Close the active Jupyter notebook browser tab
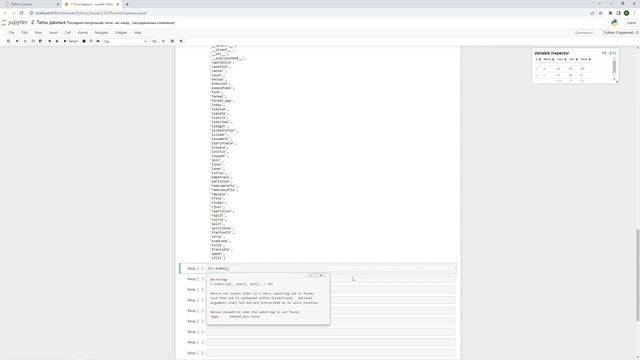640x360 pixels. [x=118, y=4]
